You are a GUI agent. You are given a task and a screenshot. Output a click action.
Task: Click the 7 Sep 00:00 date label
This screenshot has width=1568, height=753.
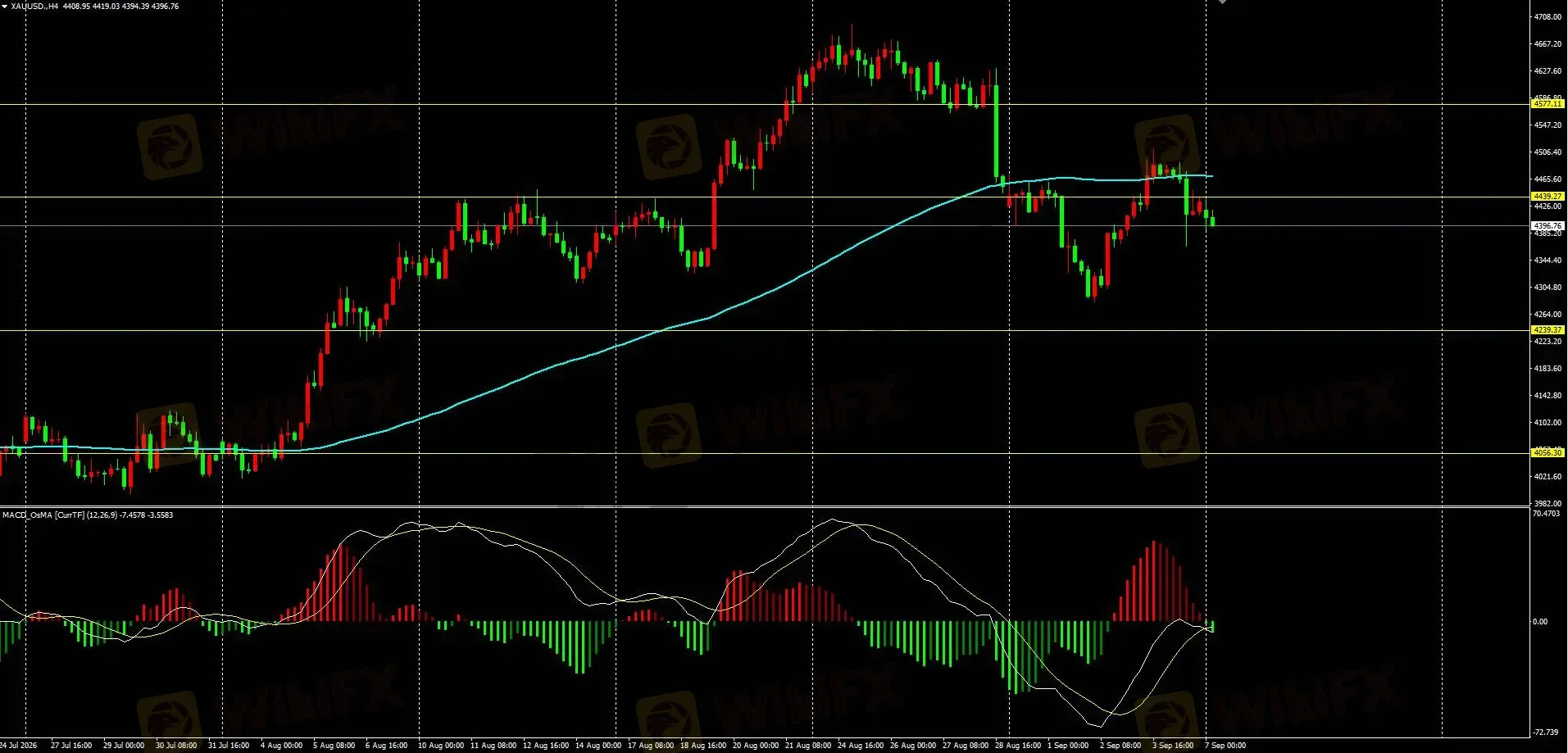[x=1225, y=746]
